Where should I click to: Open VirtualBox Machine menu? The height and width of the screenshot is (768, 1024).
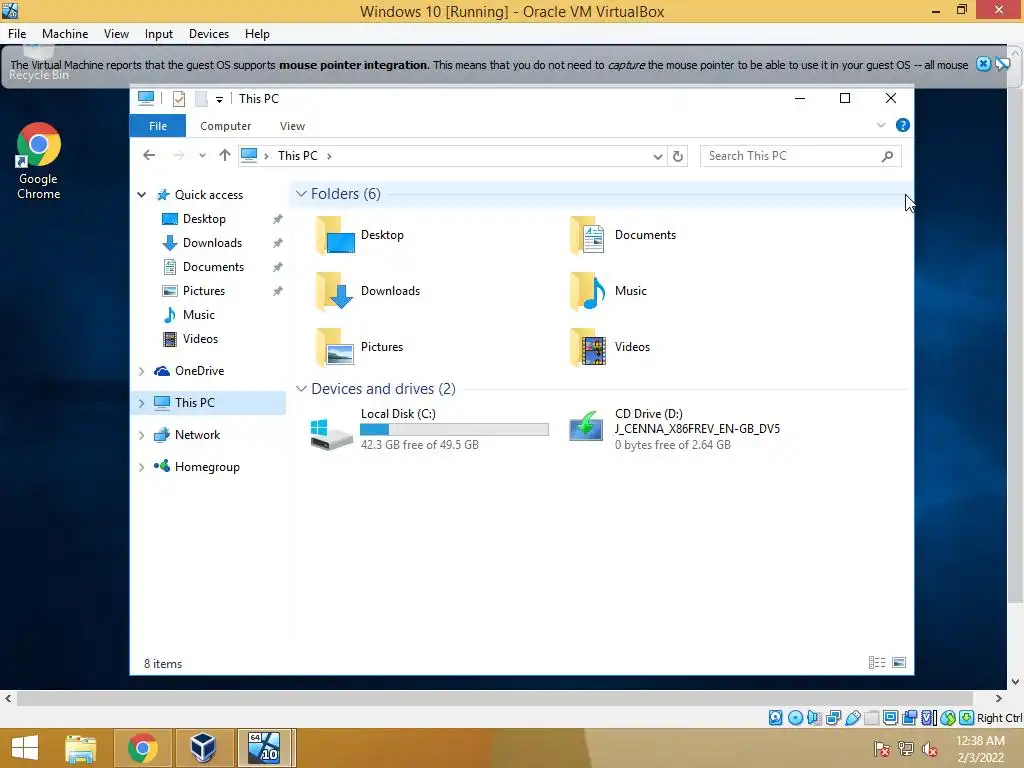(x=65, y=34)
